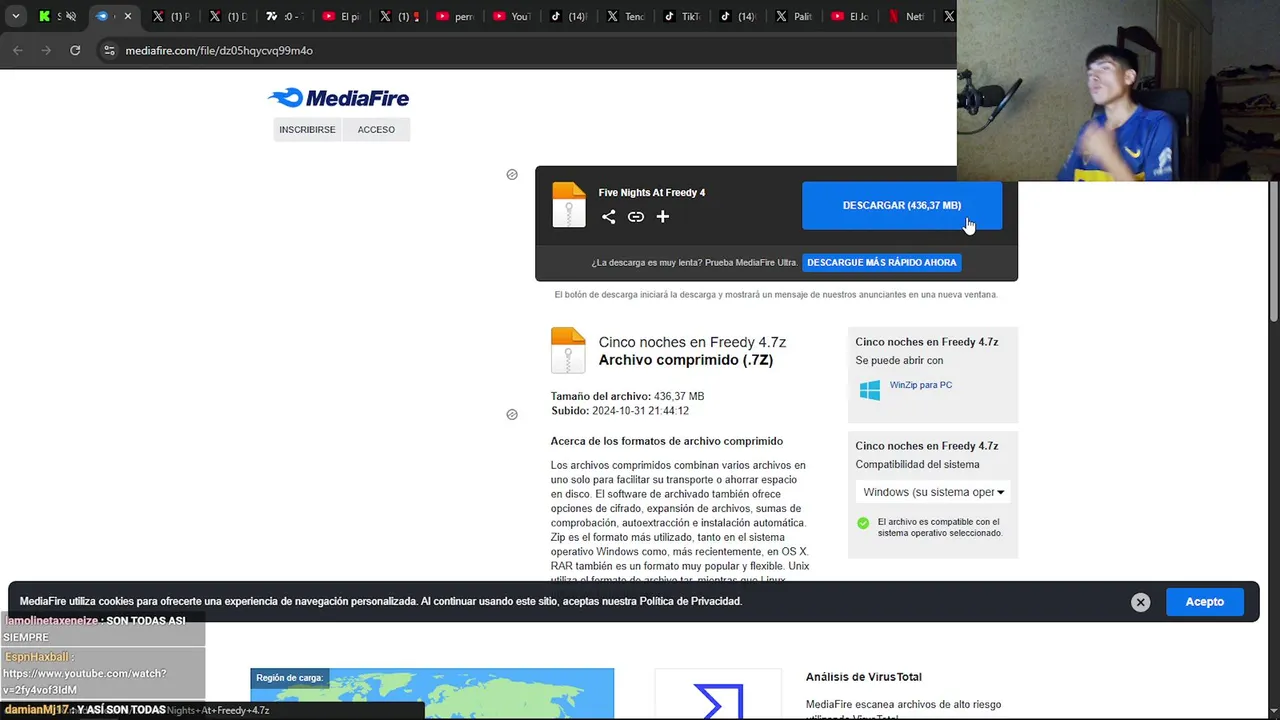
Task: Click the 'Tamaño del archivo: 436,37 MB' text
Action: tap(627, 397)
